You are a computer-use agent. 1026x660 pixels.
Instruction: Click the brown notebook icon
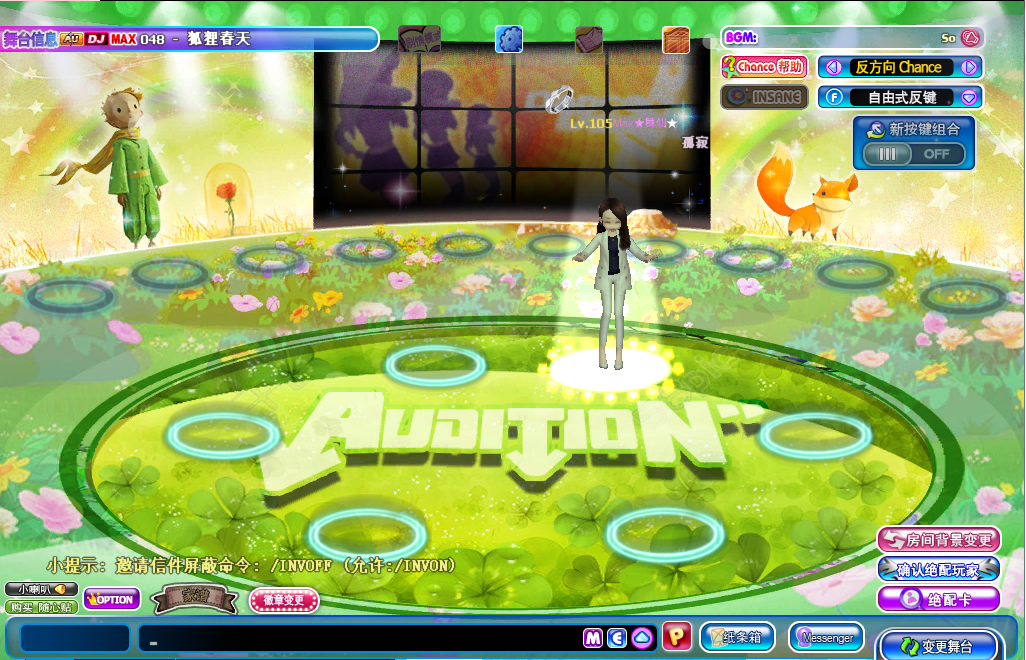(x=589, y=39)
